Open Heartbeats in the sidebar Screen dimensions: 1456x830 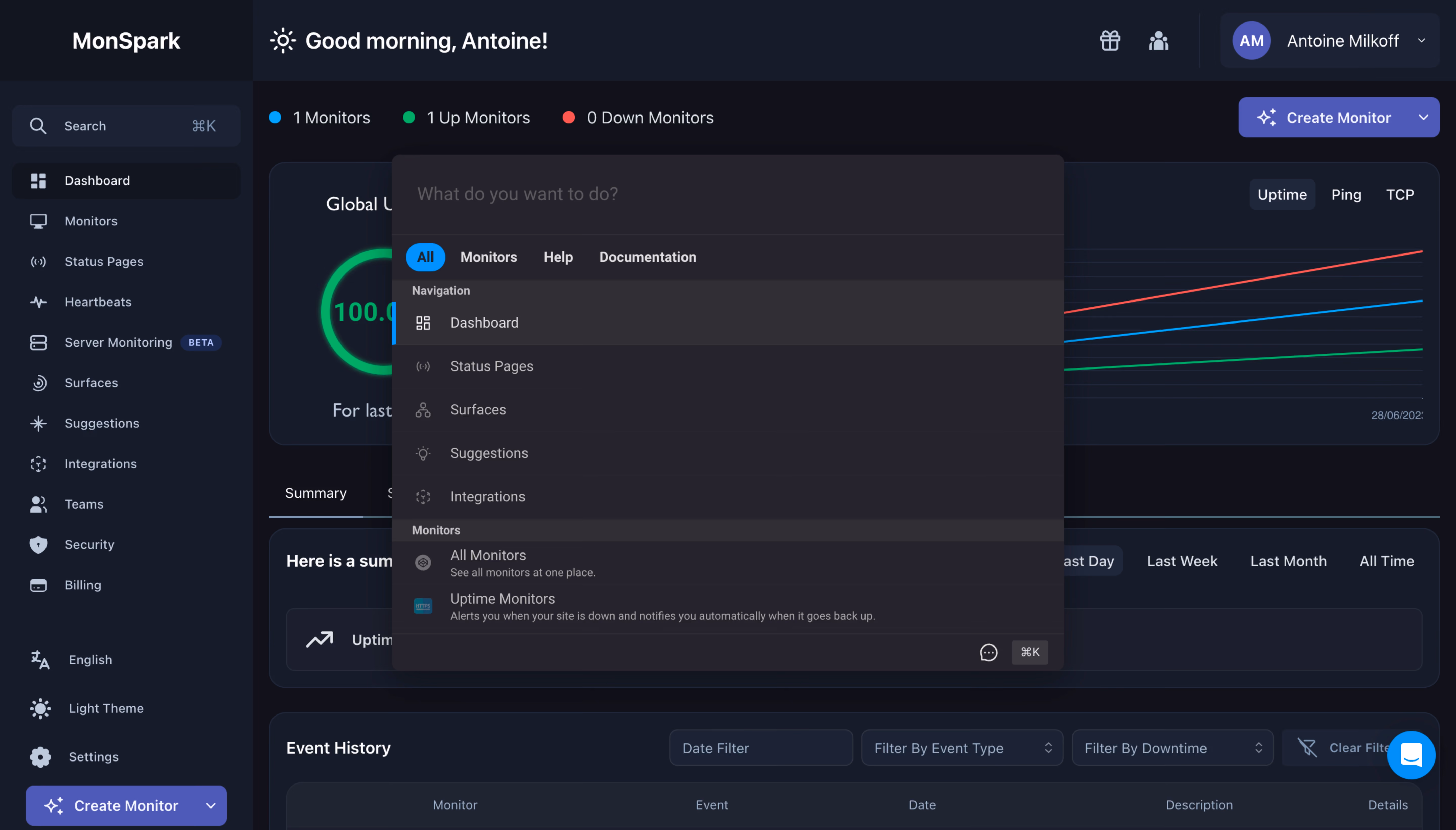click(126, 302)
